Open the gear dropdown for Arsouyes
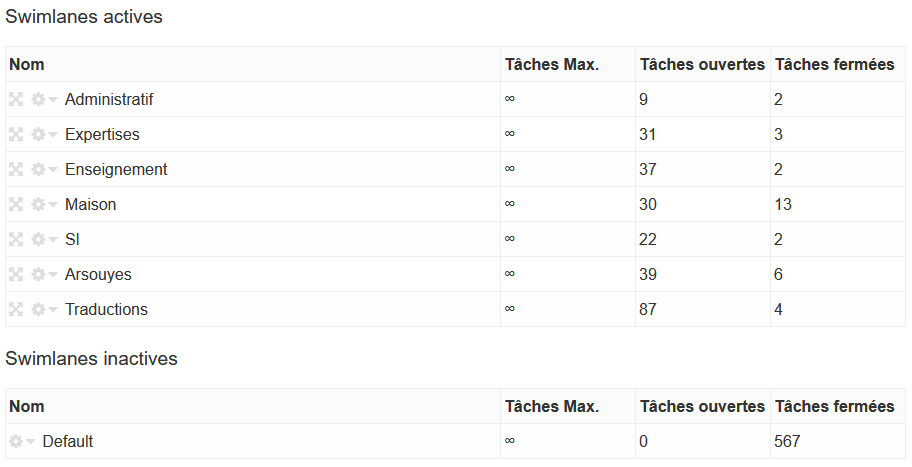This screenshot has width=912, height=467. (44, 275)
